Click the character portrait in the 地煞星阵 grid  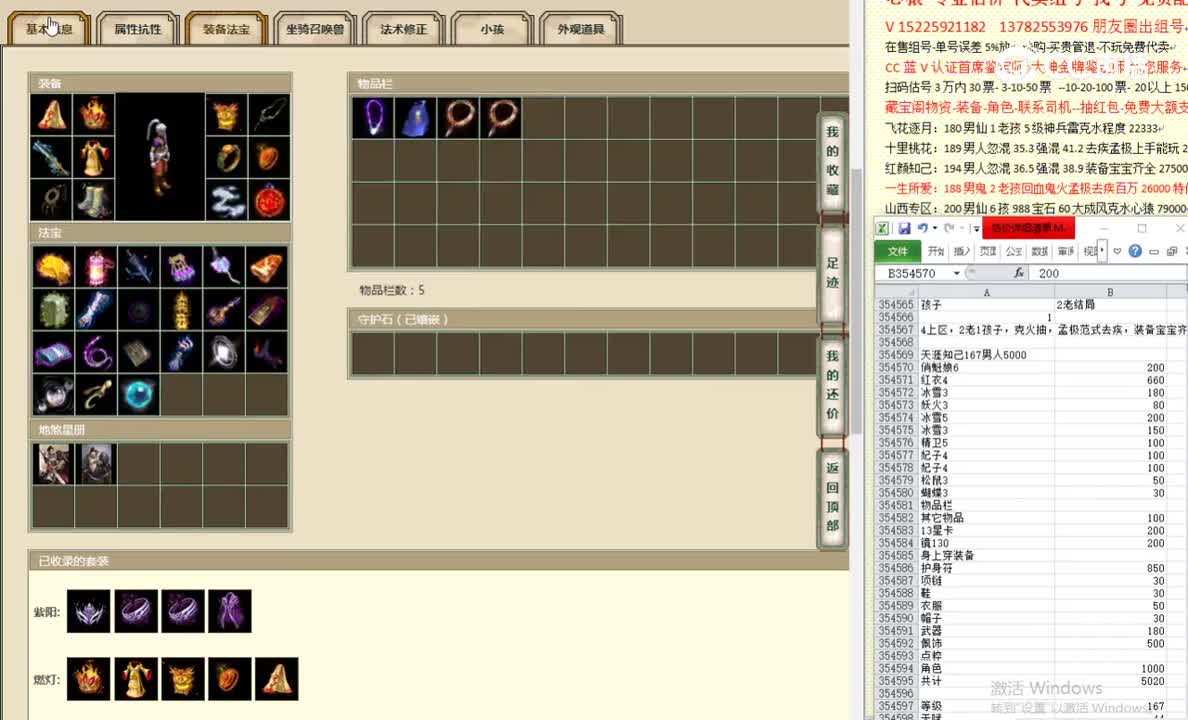click(x=52, y=462)
